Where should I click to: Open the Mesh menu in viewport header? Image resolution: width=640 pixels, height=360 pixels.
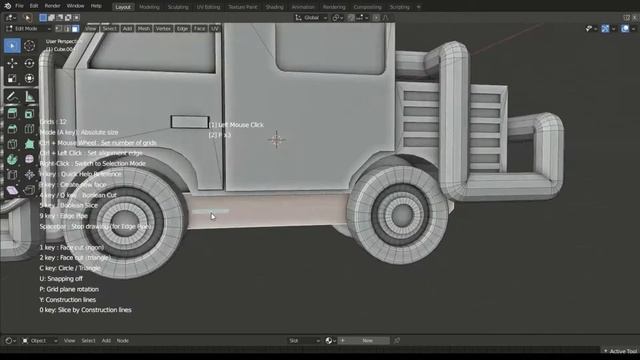point(144,29)
